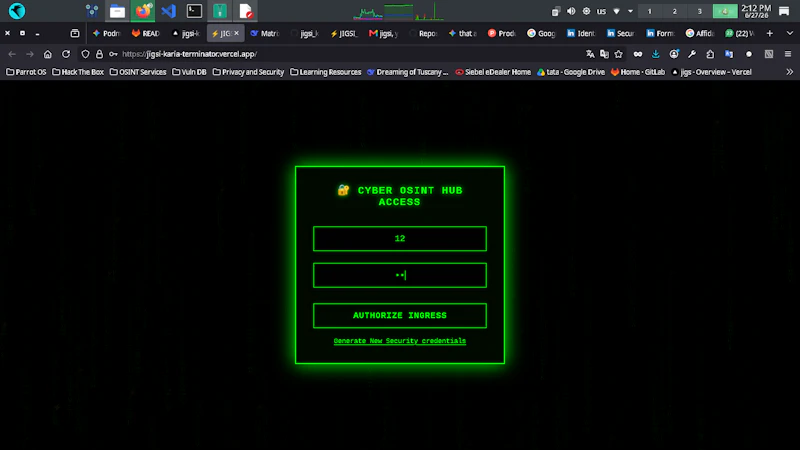Open the Dreaming of Tuscany bookmark

click(x=408, y=72)
